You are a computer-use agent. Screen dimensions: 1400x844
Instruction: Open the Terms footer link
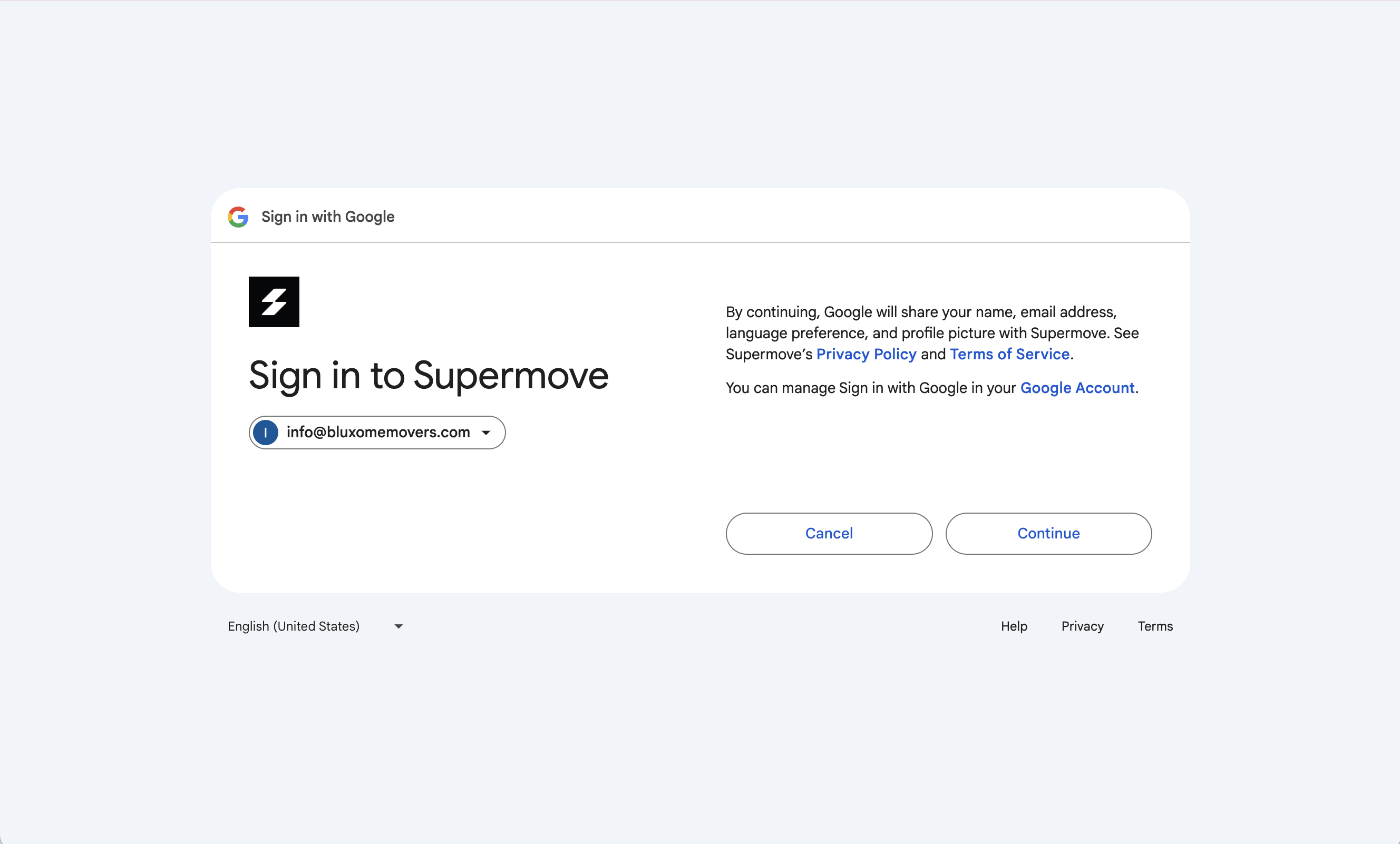coord(1155,626)
